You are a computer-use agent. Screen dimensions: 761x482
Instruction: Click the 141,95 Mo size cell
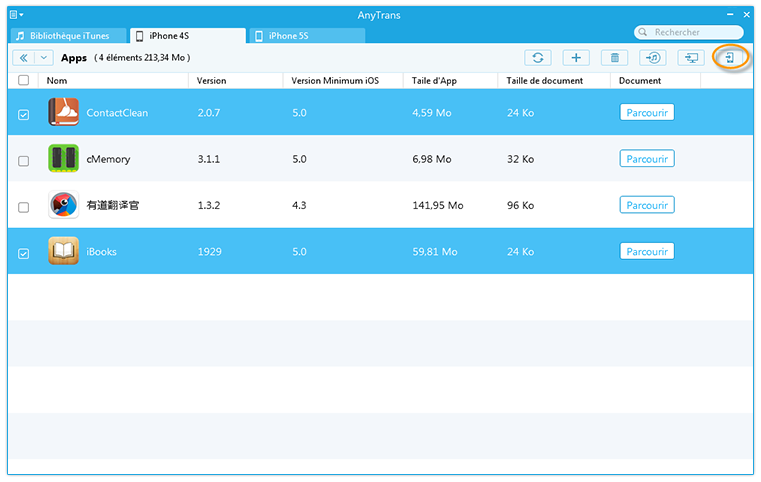tap(438, 205)
